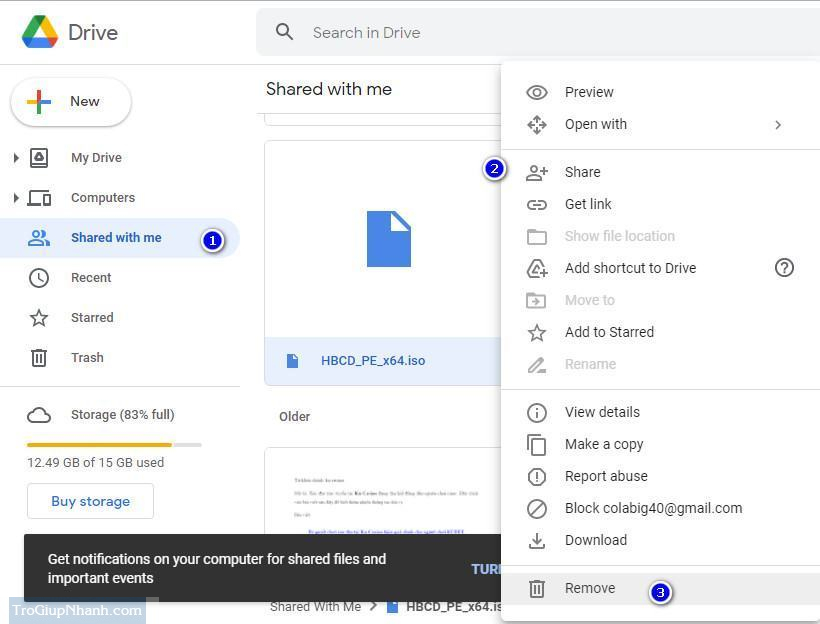Click the Starred star icon in sidebar
The height and width of the screenshot is (624, 820).
click(x=39, y=318)
